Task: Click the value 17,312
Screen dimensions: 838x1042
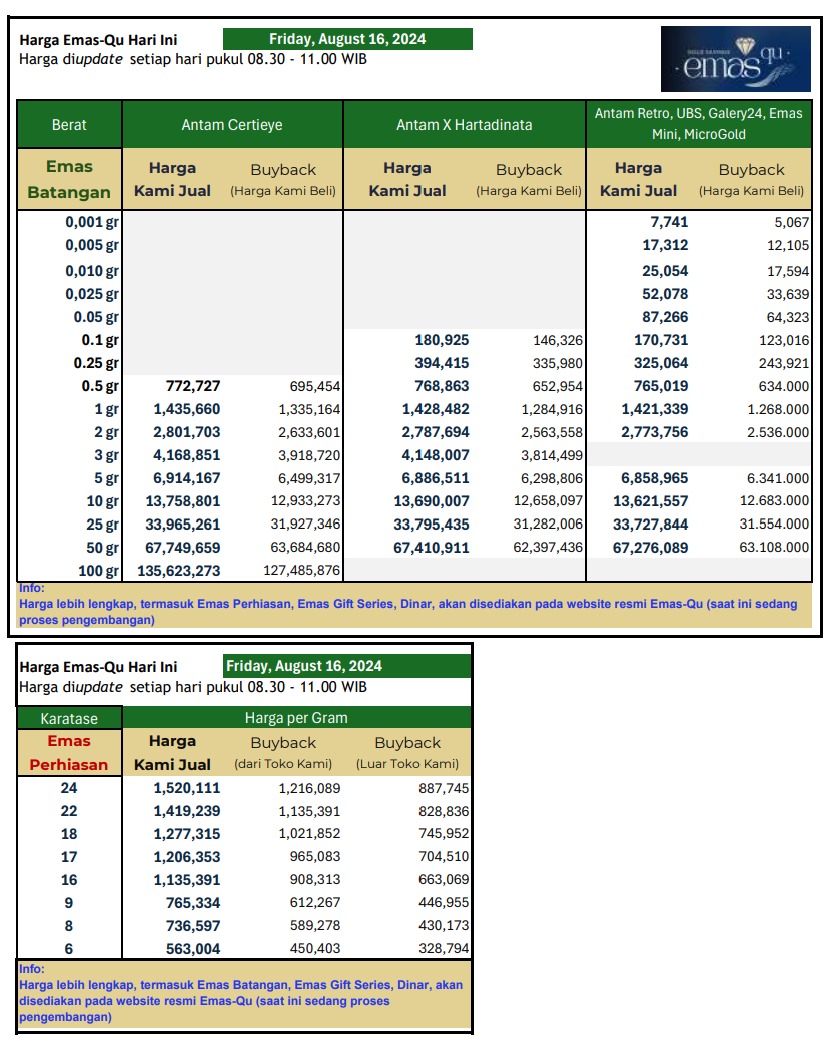Action: click(665, 245)
